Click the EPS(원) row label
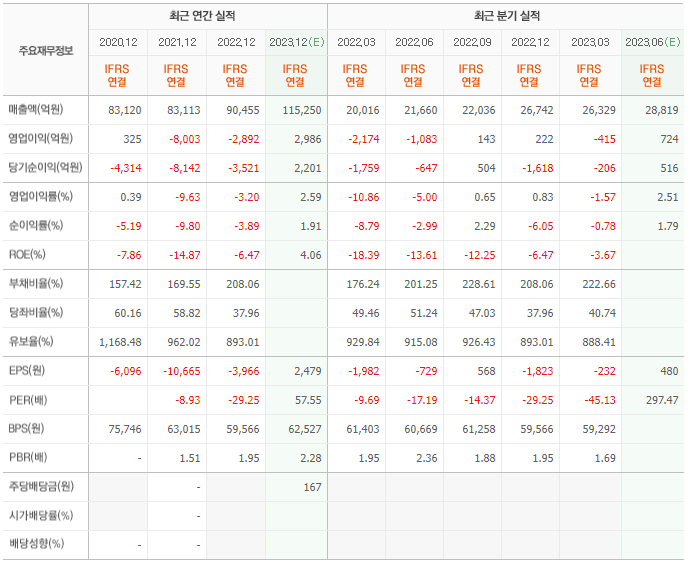Screen dimensions: 690x562 coord(26,371)
